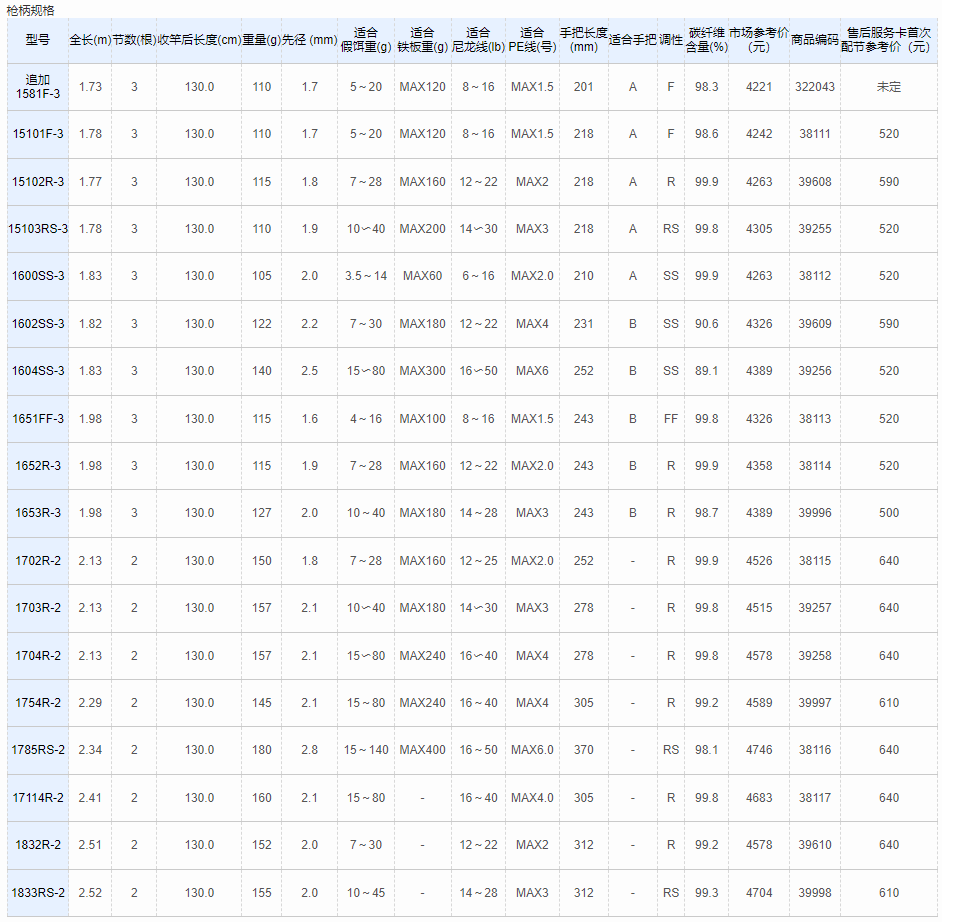
Task: Click the MAX4.0 PE line cell
Action: 532,798
